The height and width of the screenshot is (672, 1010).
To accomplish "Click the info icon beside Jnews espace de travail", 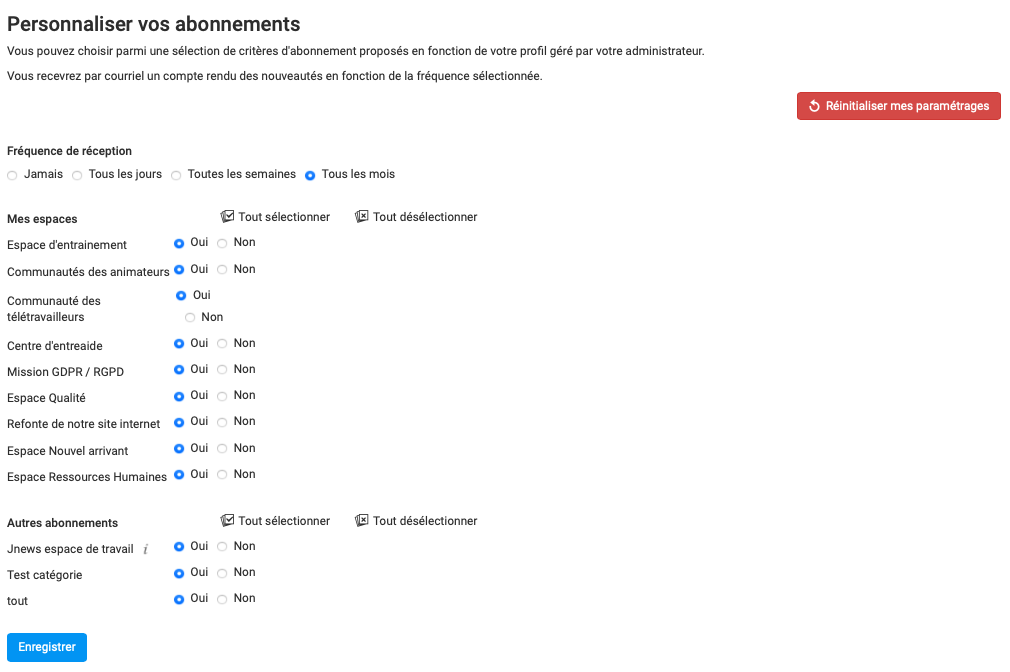I will click(x=145, y=549).
